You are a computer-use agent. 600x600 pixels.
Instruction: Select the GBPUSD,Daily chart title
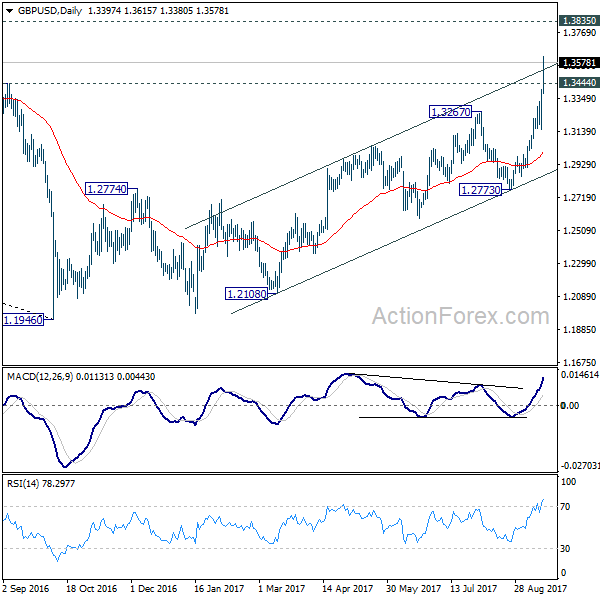pos(50,11)
